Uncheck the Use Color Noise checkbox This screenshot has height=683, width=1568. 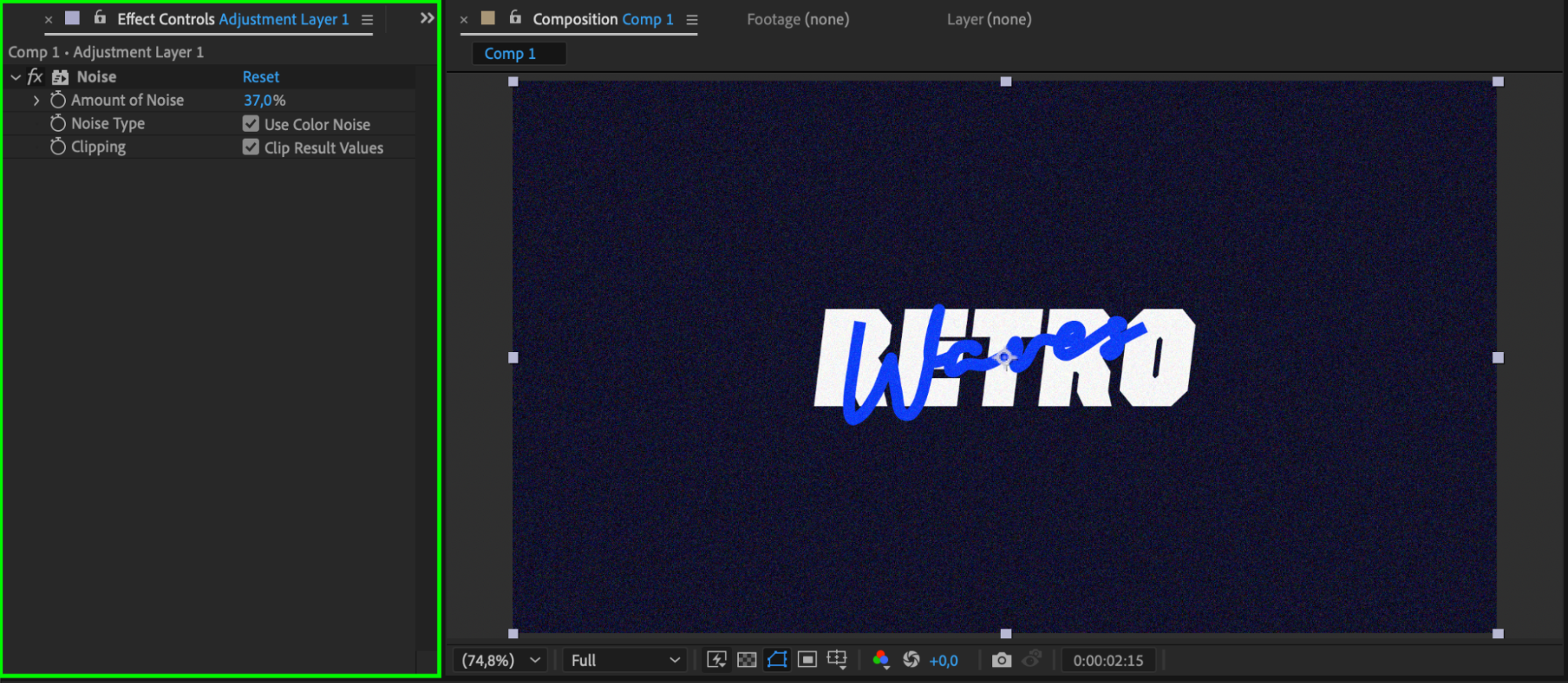[x=251, y=124]
